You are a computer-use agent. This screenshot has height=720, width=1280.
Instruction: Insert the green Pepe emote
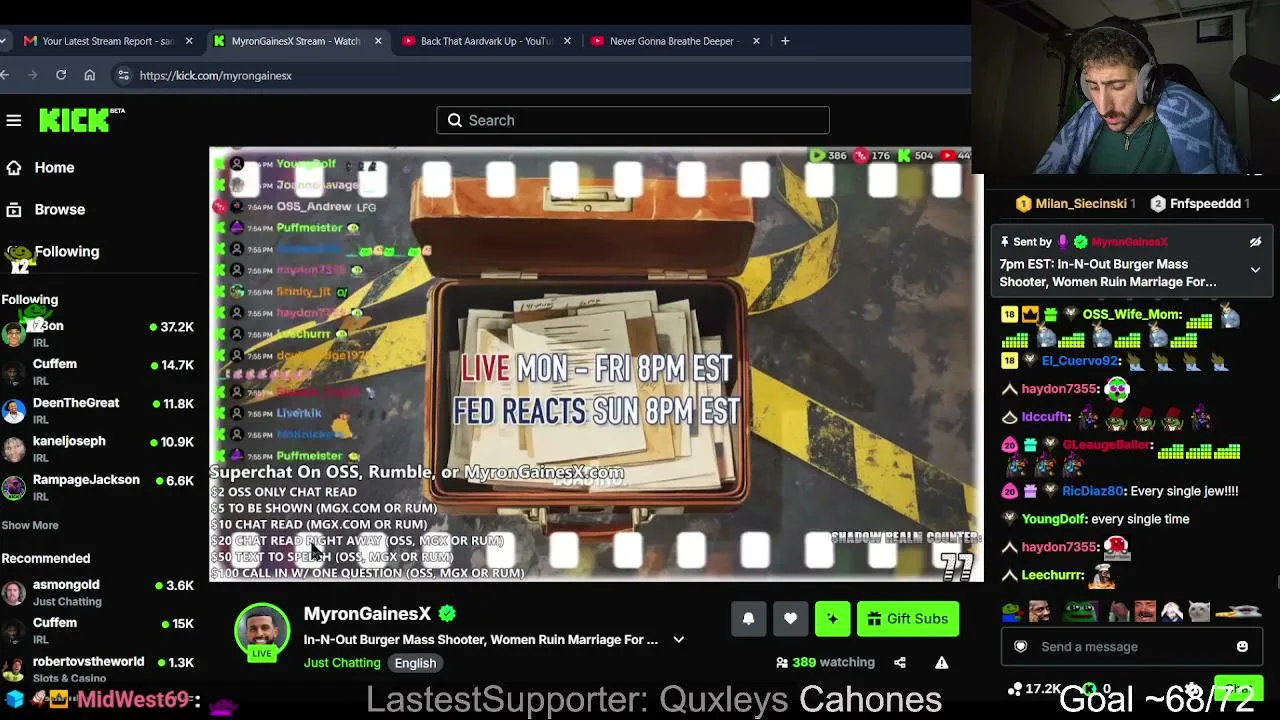click(x=1079, y=610)
